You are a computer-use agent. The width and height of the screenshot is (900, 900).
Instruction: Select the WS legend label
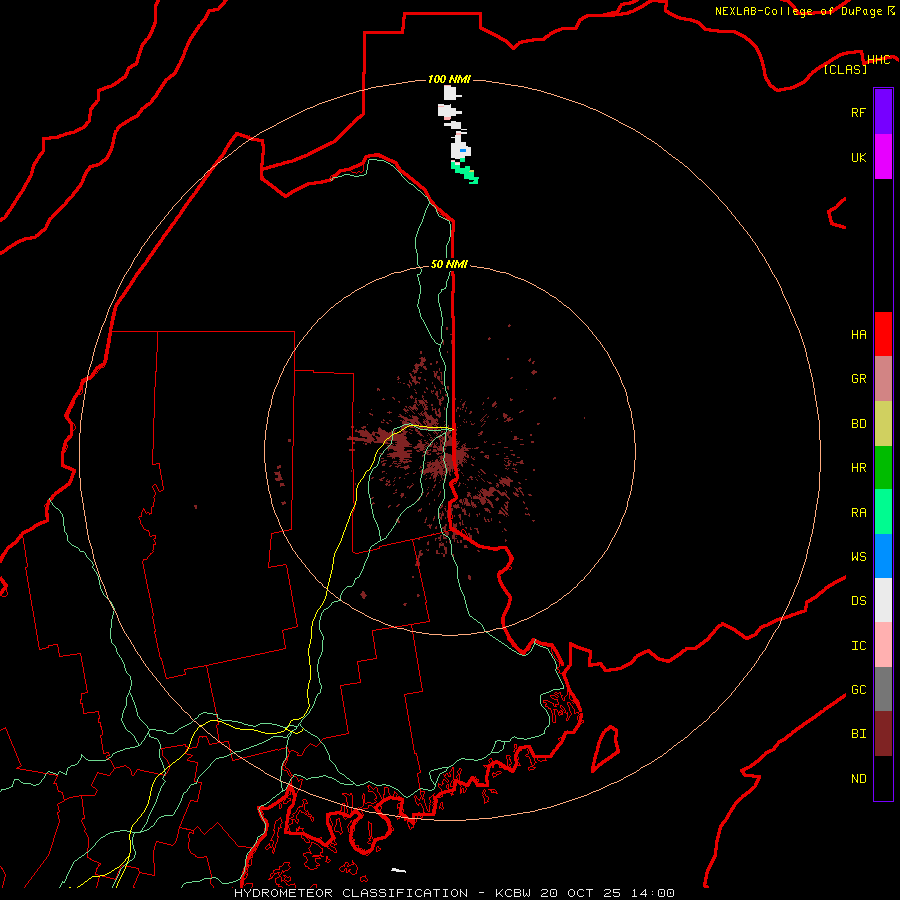(858, 556)
